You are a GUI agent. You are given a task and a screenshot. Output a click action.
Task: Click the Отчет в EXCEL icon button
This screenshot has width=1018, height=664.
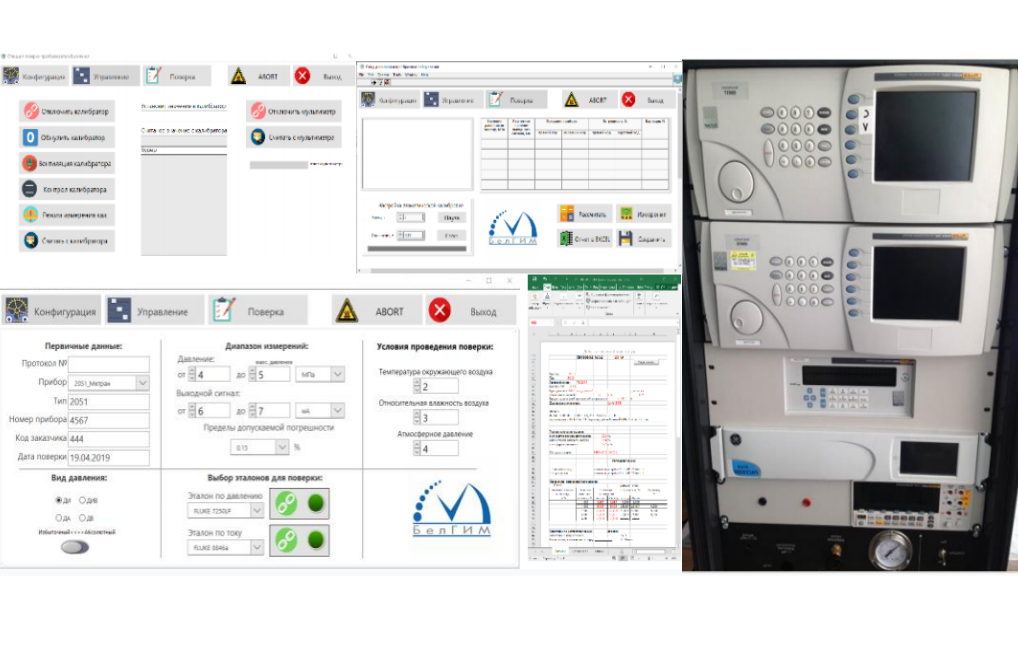(569, 239)
